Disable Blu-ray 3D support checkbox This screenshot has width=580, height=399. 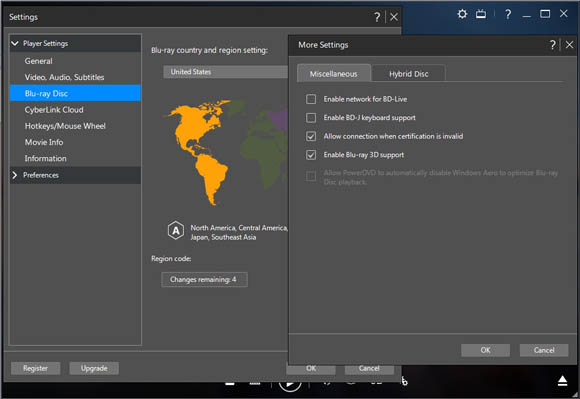(311, 155)
